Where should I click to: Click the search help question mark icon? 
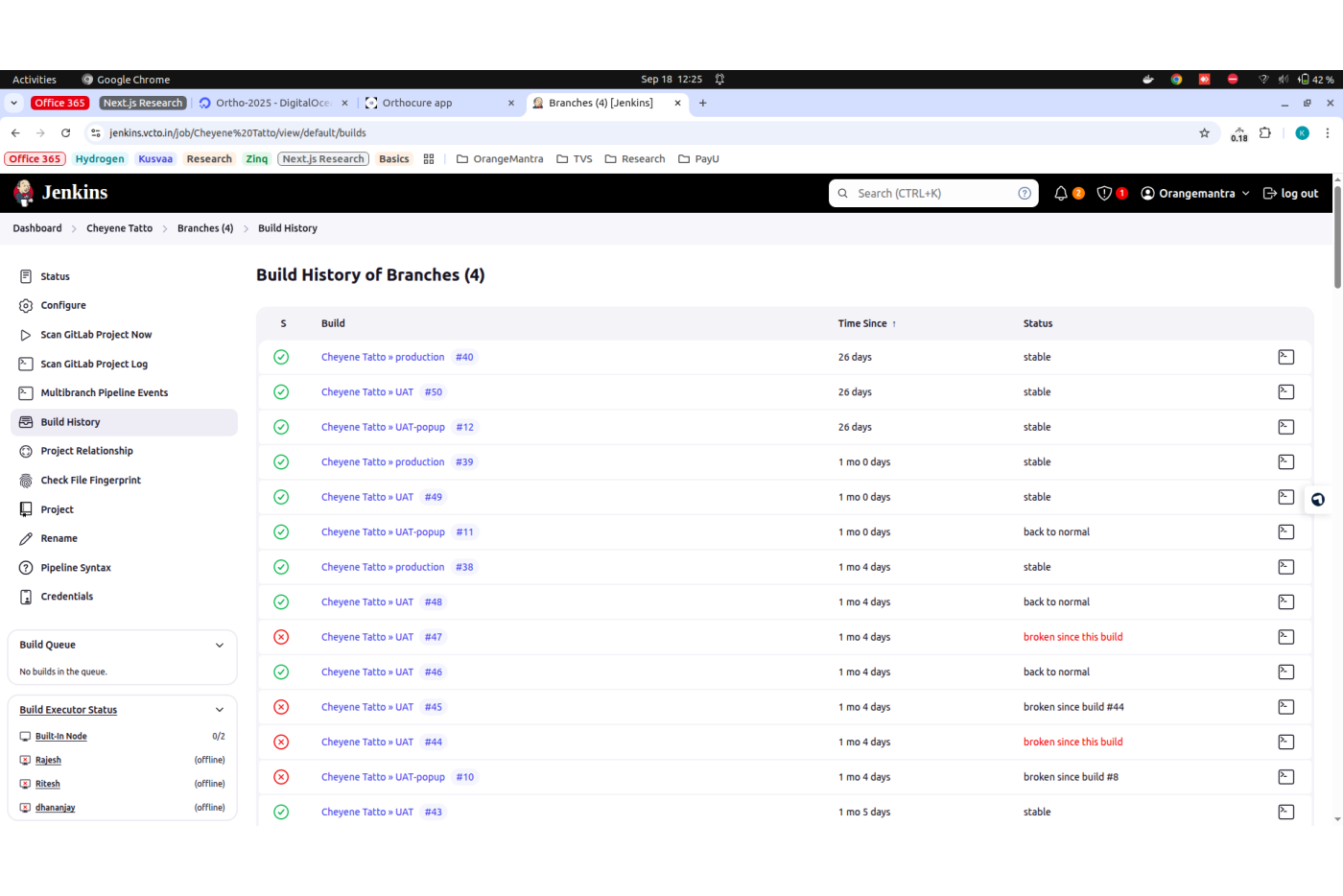1025,194
